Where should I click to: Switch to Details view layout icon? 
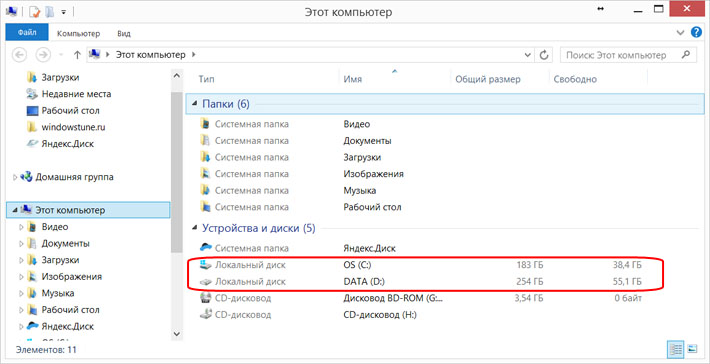(x=676, y=349)
